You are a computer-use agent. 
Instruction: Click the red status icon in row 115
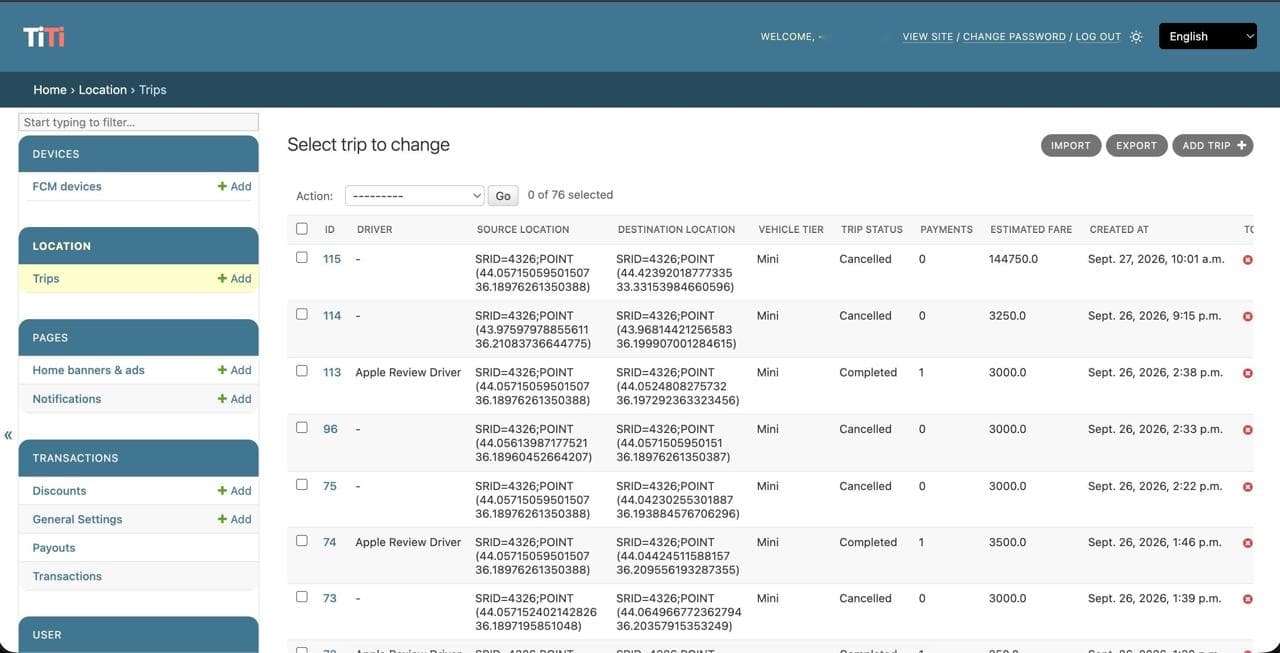click(1247, 260)
